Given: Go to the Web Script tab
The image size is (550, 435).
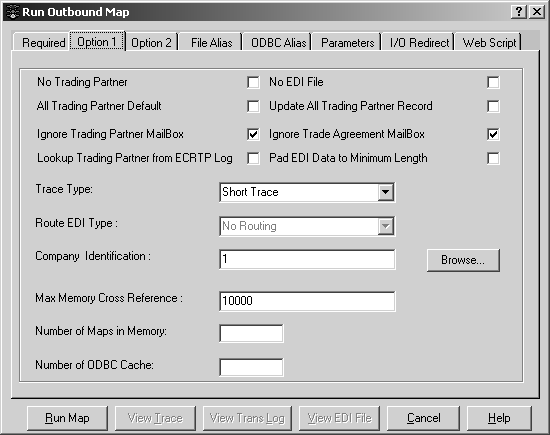Looking at the screenshot, I should (489, 43).
